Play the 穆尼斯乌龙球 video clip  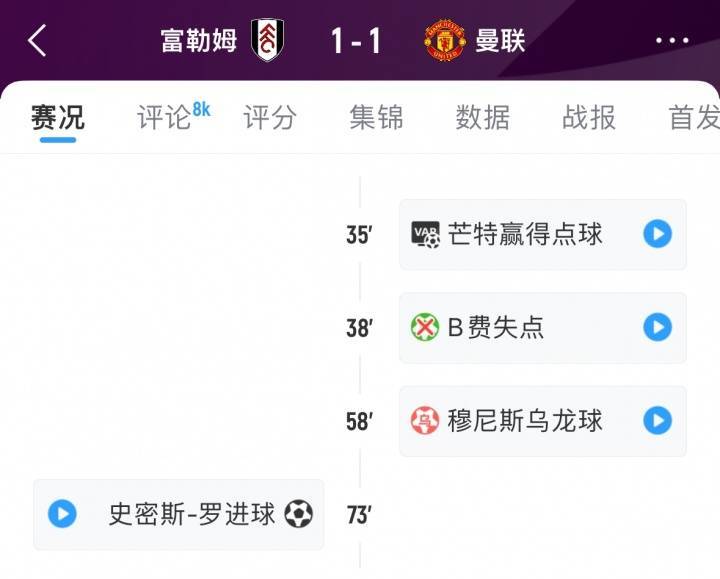[657, 421]
